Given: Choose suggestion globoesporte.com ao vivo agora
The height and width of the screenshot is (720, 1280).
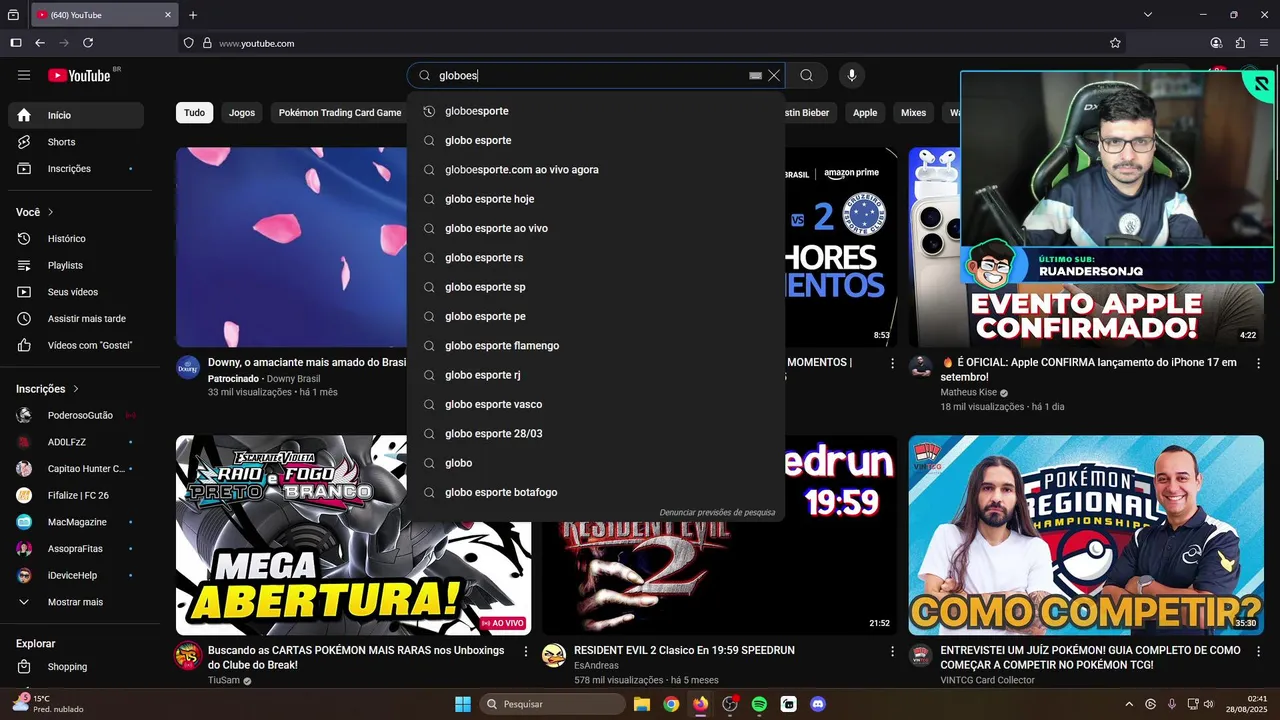Looking at the screenshot, I should (x=596, y=170).
